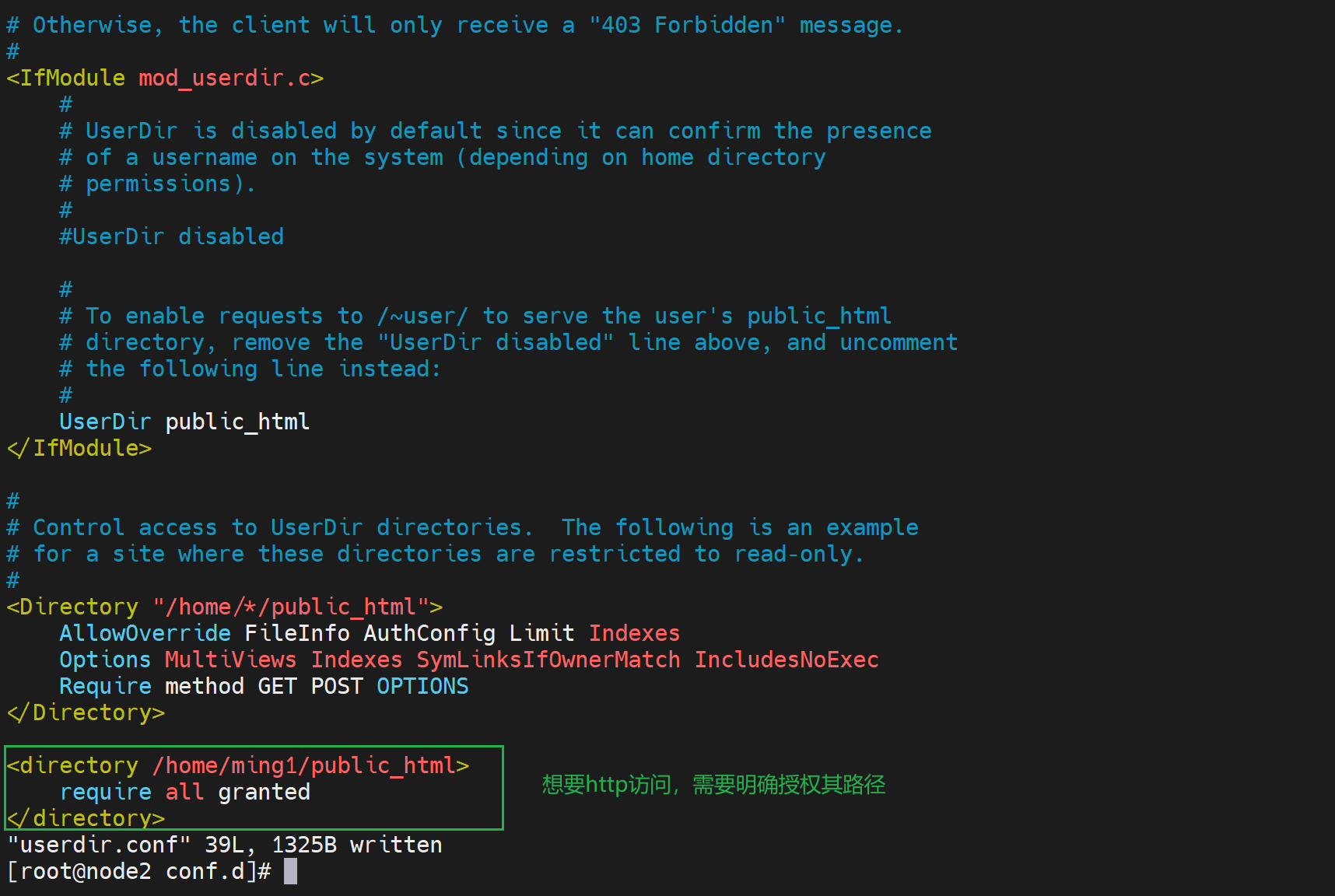Click mod_userdir.c in the IfModule tag

pyautogui.click(x=224, y=78)
